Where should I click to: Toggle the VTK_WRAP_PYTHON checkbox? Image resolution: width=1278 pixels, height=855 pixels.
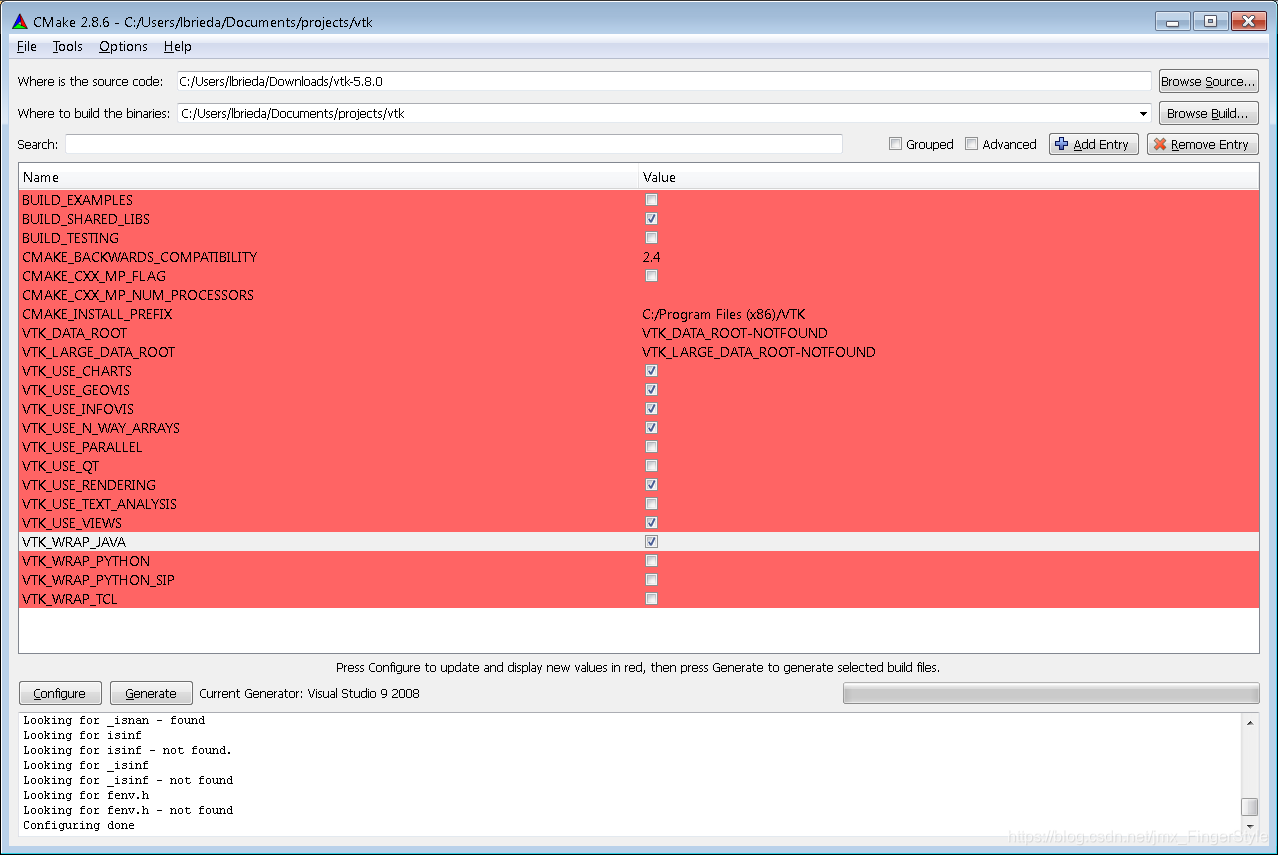click(651, 561)
